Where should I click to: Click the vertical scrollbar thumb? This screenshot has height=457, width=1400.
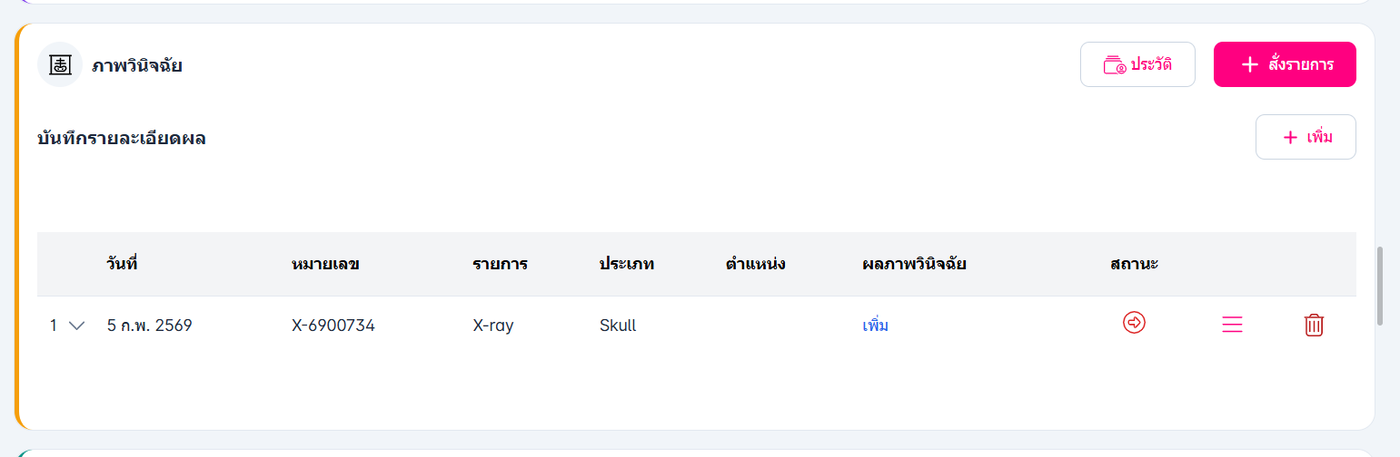pos(1381,285)
